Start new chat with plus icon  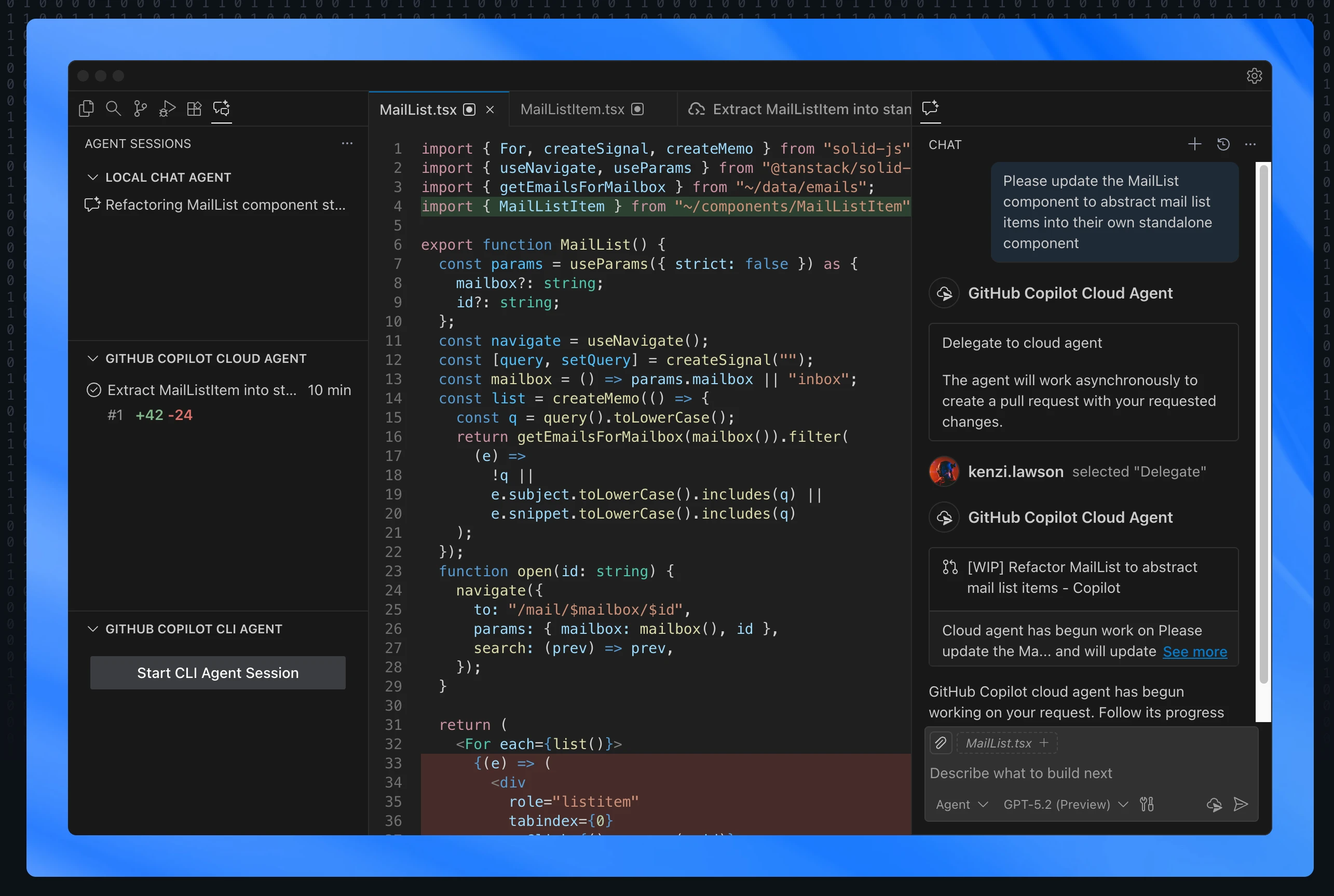pyautogui.click(x=1194, y=144)
